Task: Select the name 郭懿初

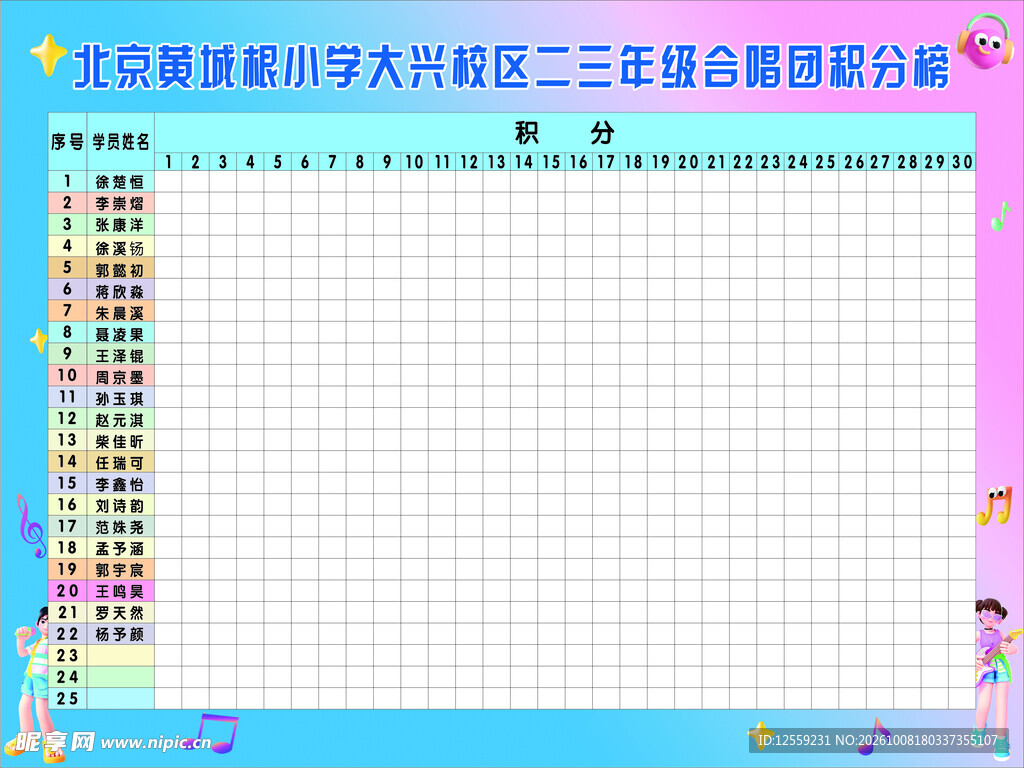Action: [120, 270]
